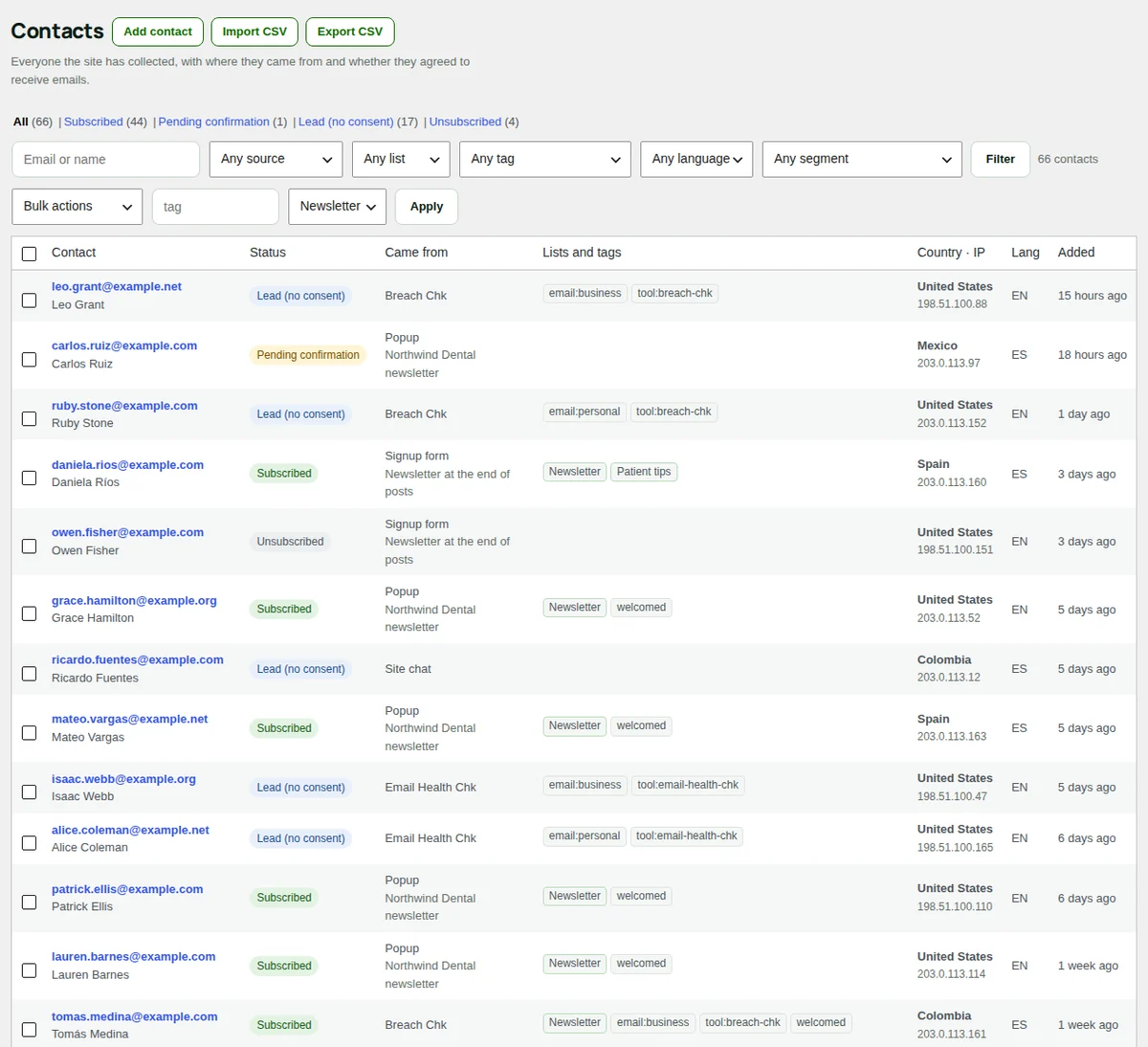
Task: Click Unsubscribed status badge for Owen Fisher
Action: (290, 542)
